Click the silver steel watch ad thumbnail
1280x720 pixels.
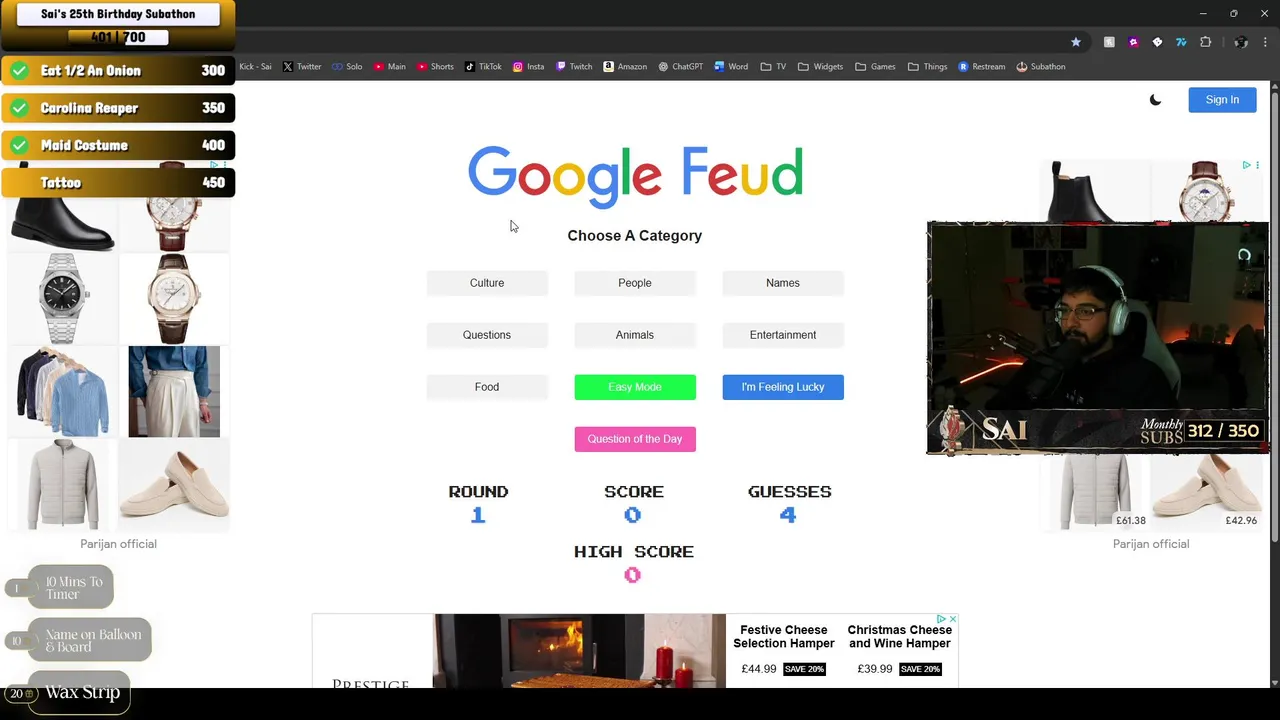pos(63,298)
